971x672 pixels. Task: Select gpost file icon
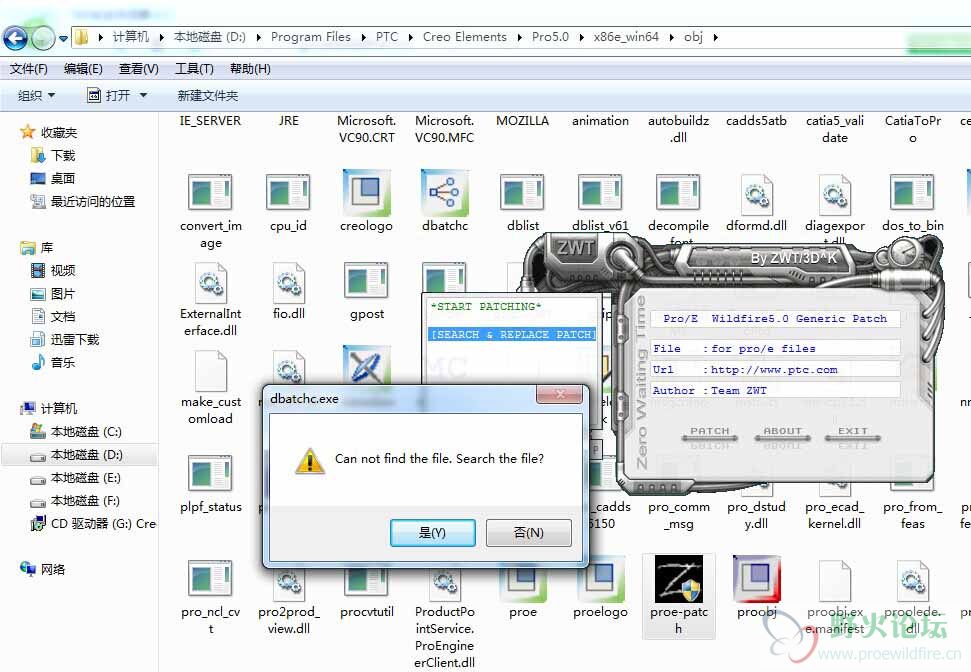coord(367,281)
